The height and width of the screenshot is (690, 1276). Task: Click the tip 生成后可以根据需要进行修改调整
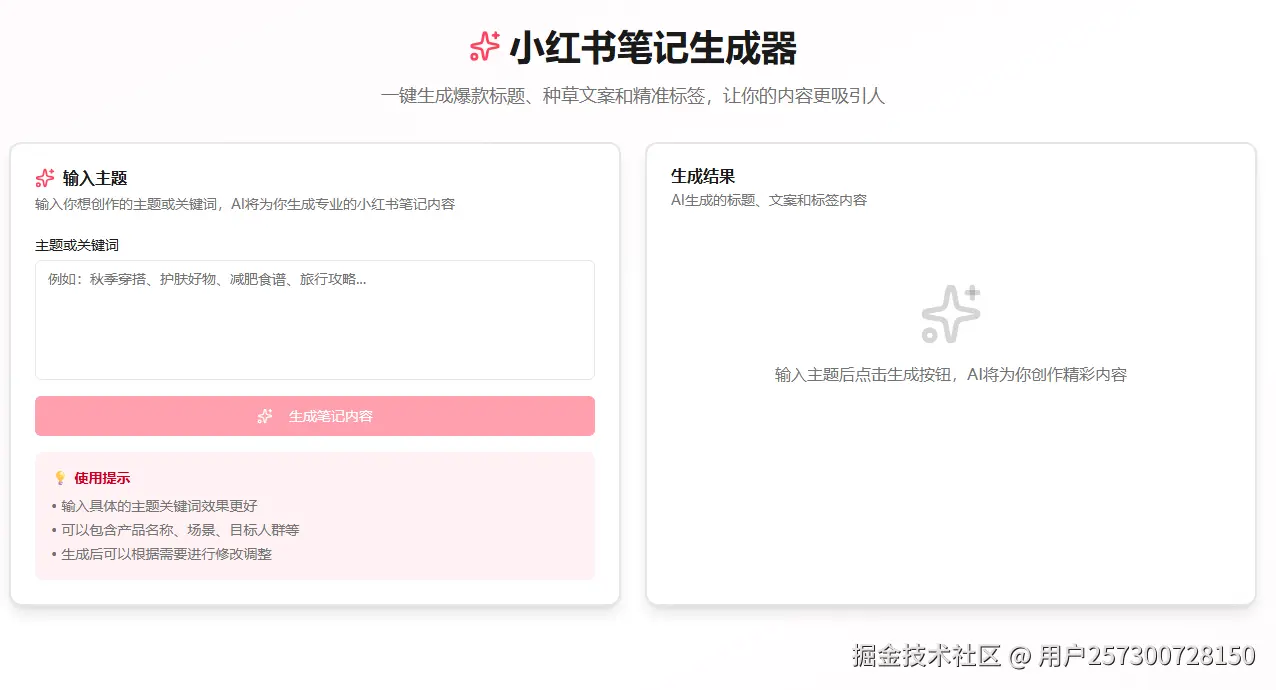166,554
